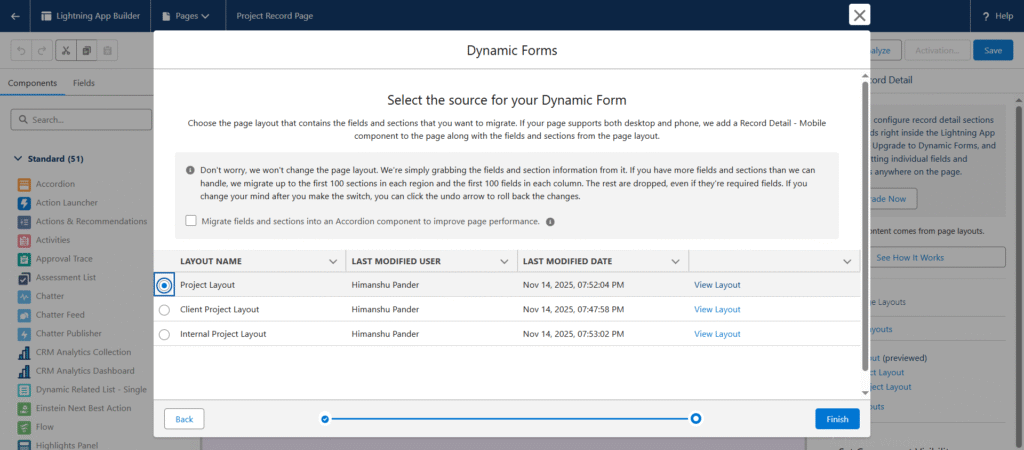Click the cut scissors icon
Screen dimensions: 1024x450
[x=65, y=50]
